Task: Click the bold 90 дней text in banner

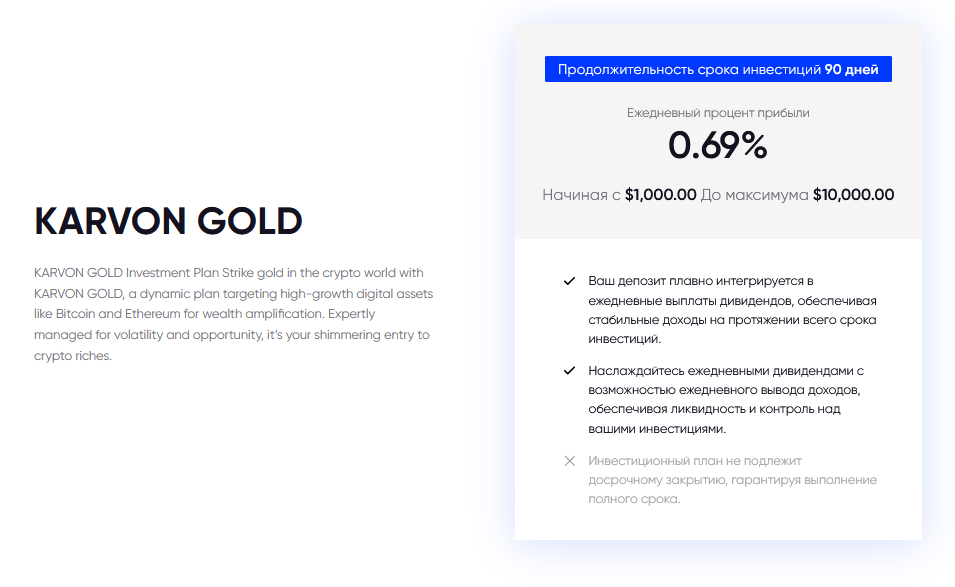Action: (851, 69)
